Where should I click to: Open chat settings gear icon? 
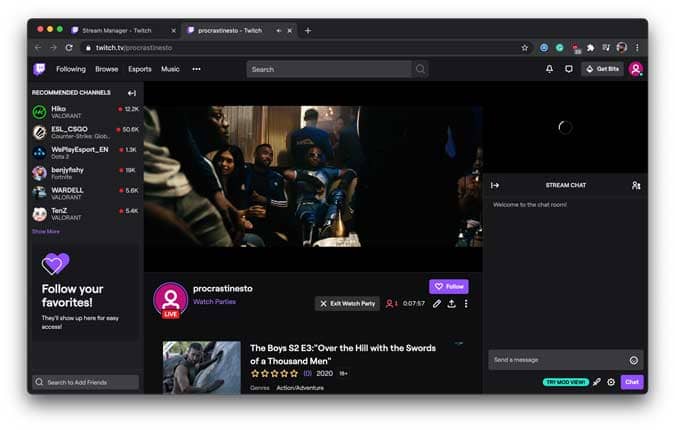(x=611, y=382)
